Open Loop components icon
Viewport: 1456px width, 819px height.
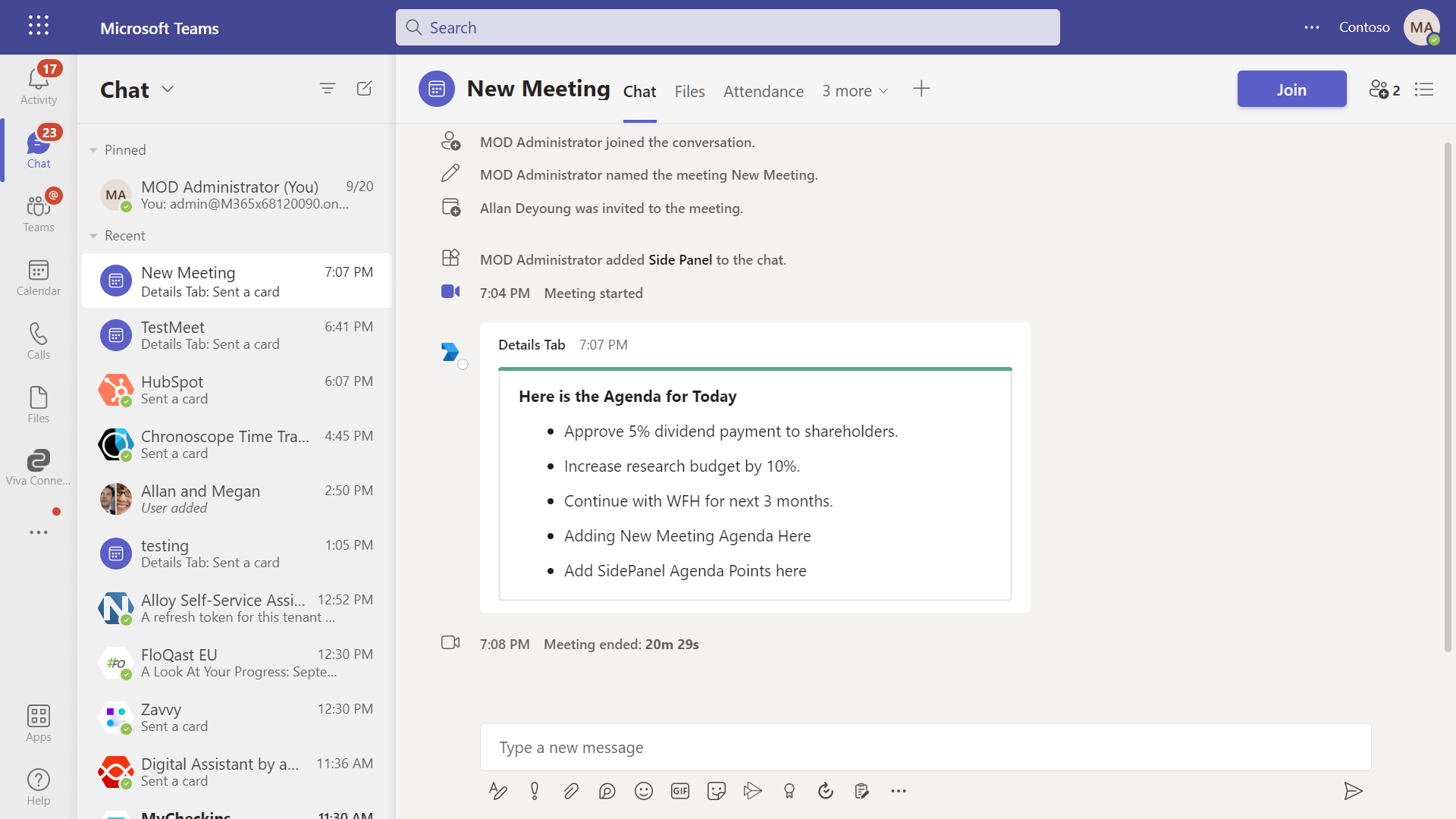(x=607, y=791)
